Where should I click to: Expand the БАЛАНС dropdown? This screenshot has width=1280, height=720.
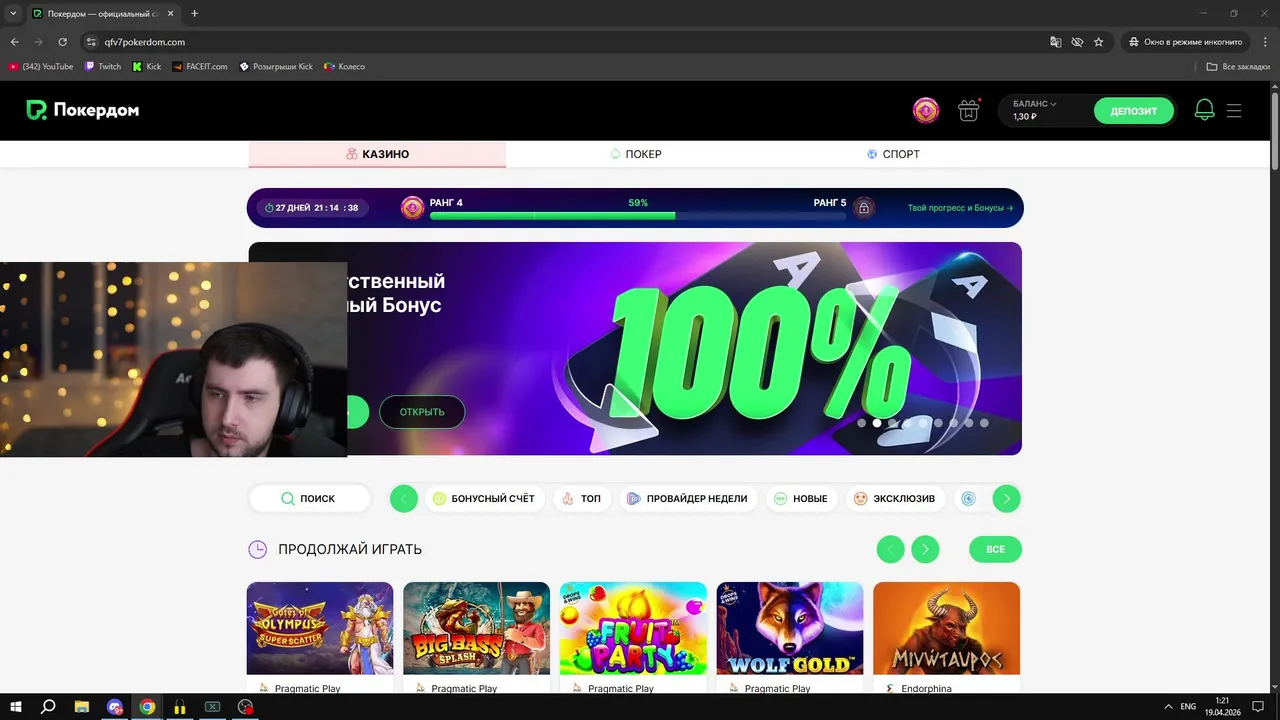pos(1035,104)
